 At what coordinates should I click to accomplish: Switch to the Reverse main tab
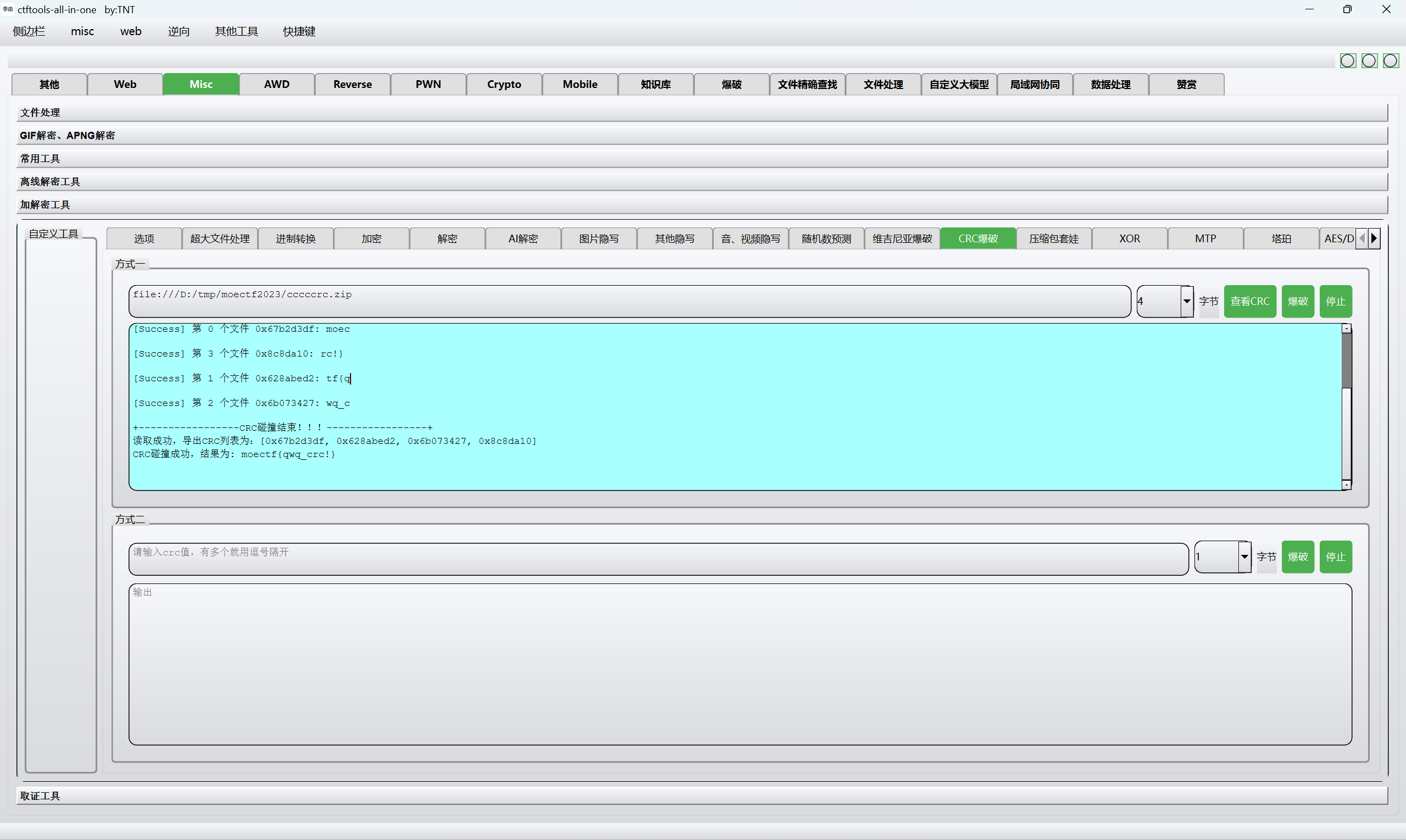click(x=353, y=85)
